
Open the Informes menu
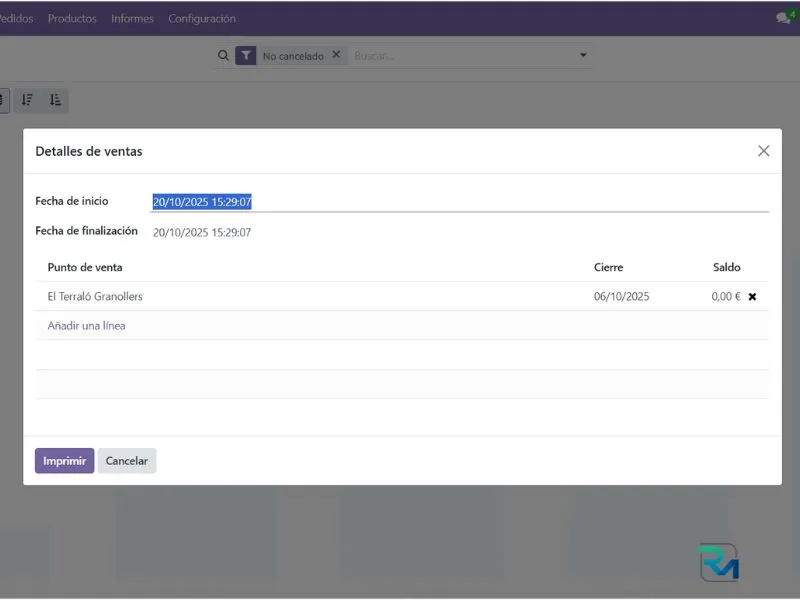tap(132, 19)
